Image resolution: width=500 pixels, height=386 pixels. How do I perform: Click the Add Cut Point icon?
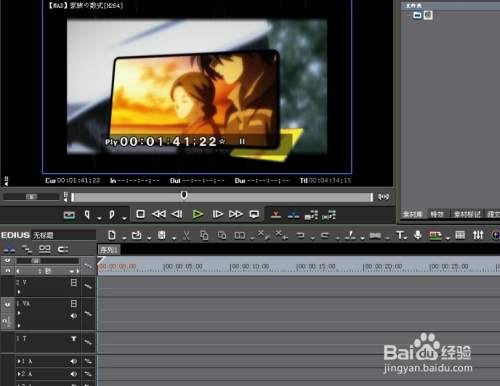[x=350, y=235]
